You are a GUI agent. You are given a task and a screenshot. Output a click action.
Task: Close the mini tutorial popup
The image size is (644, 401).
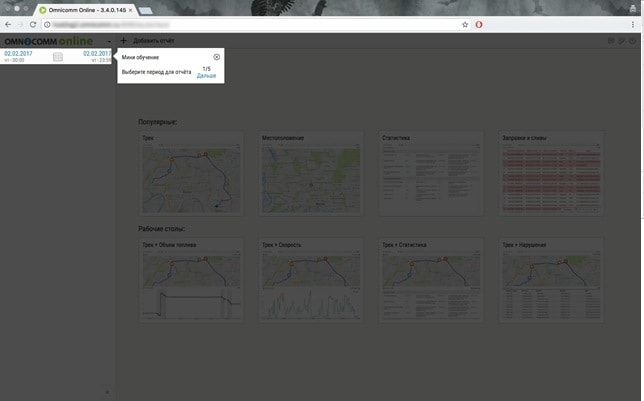(216, 57)
